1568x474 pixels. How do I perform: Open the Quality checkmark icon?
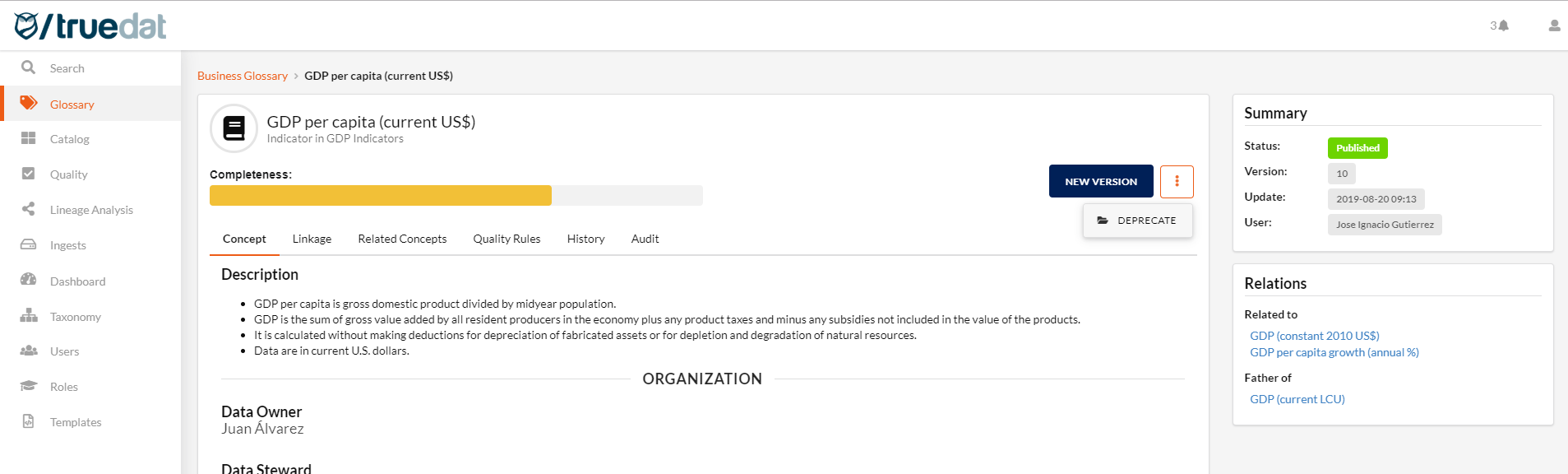click(28, 174)
